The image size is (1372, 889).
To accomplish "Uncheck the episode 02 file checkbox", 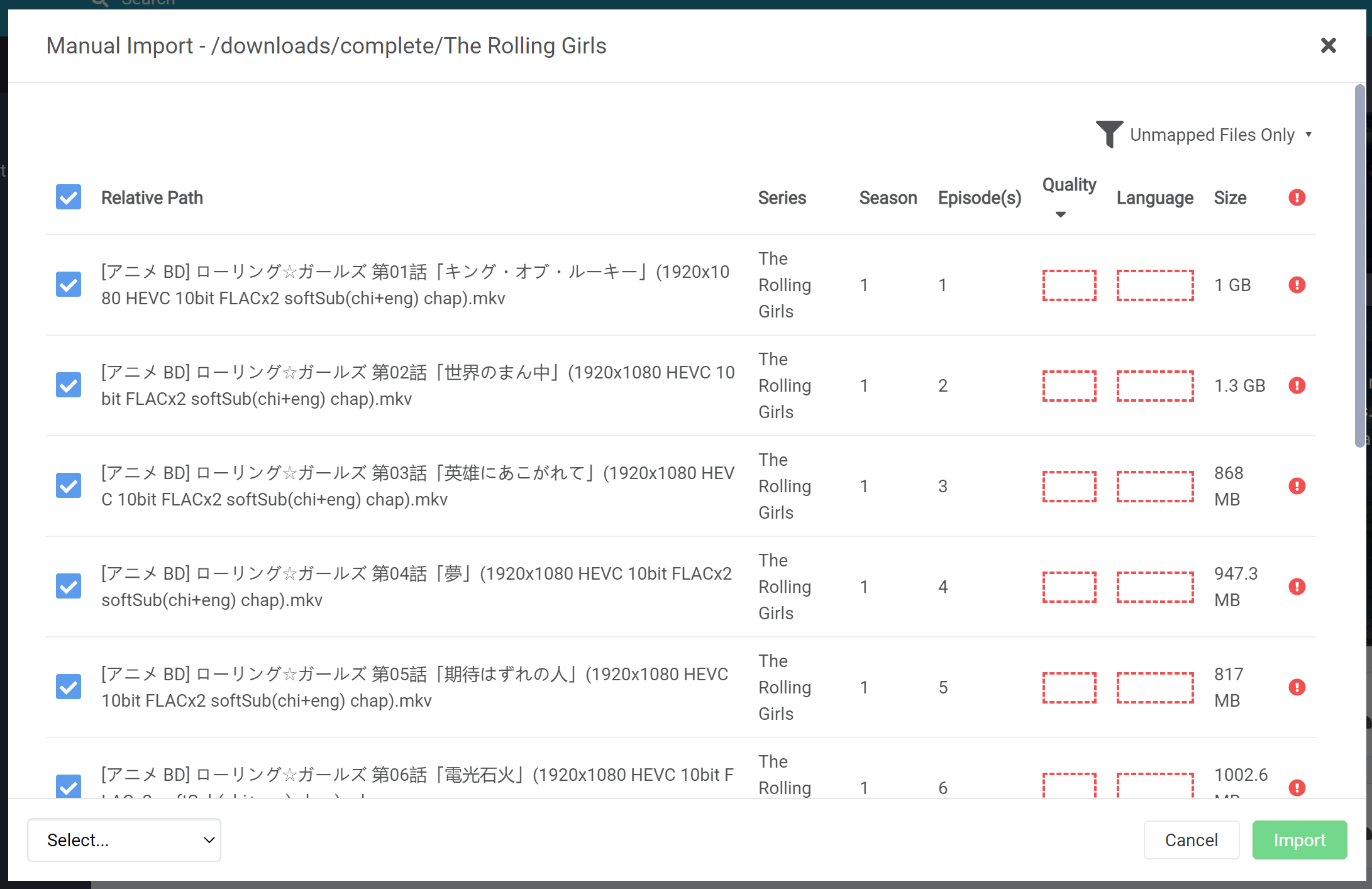I will pyautogui.click(x=68, y=385).
